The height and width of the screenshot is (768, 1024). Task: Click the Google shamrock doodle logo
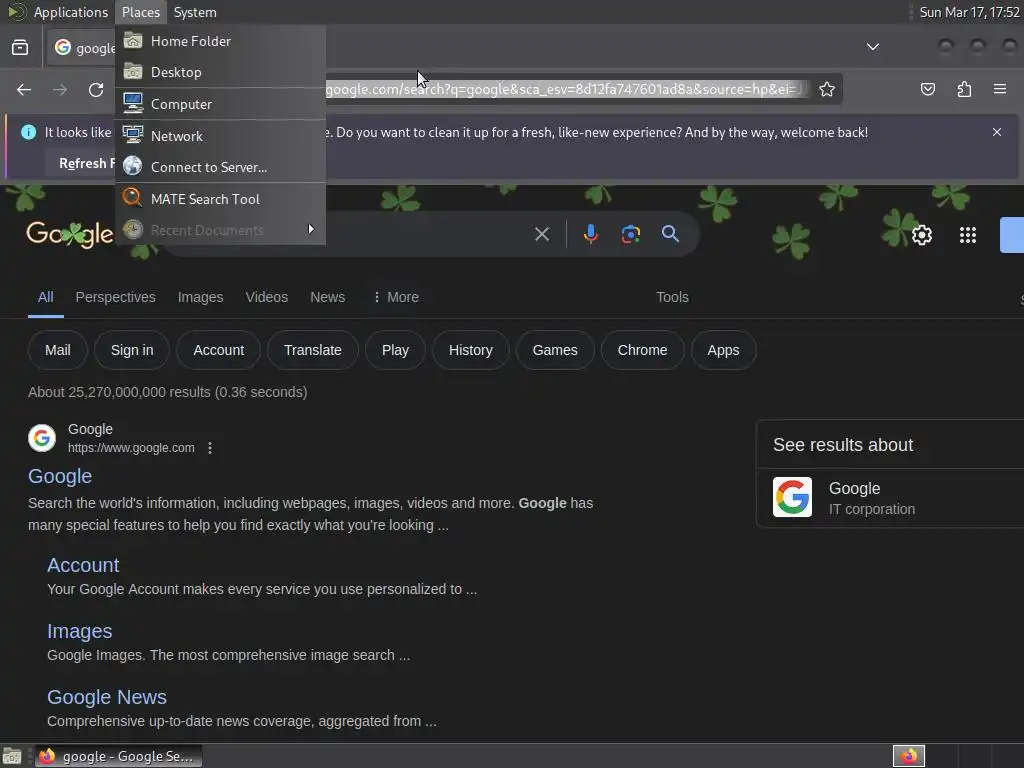69,234
